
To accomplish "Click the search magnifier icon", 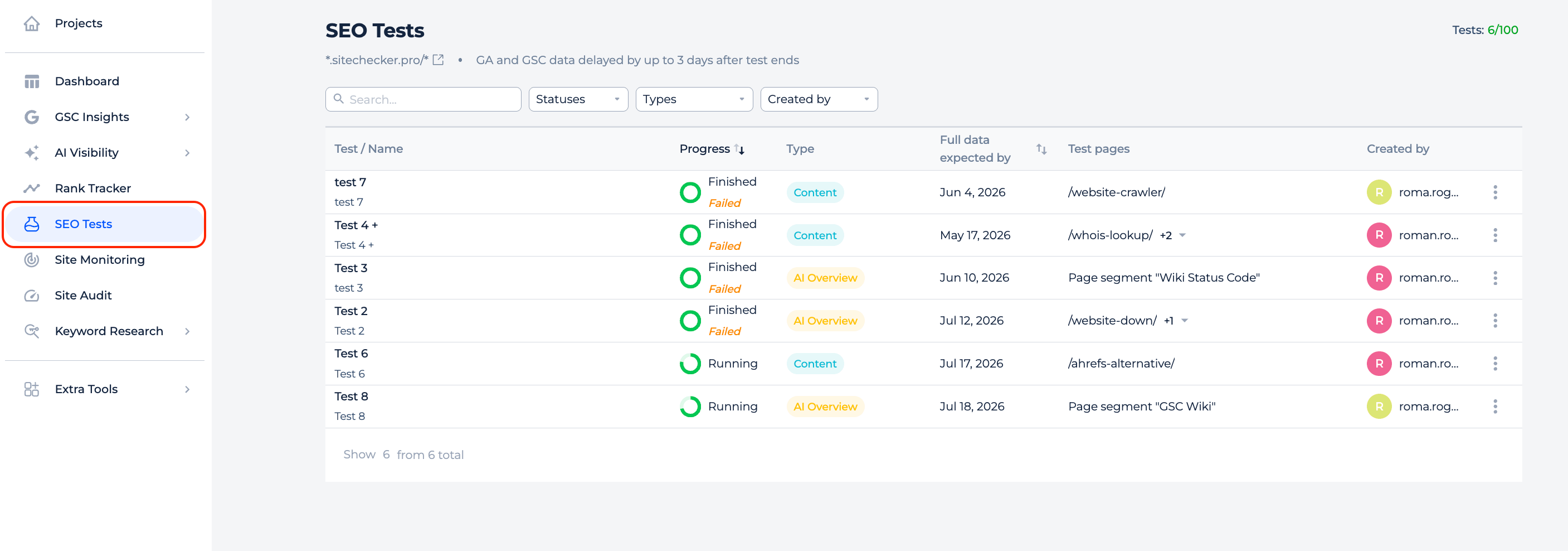I will pyautogui.click(x=339, y=99).
